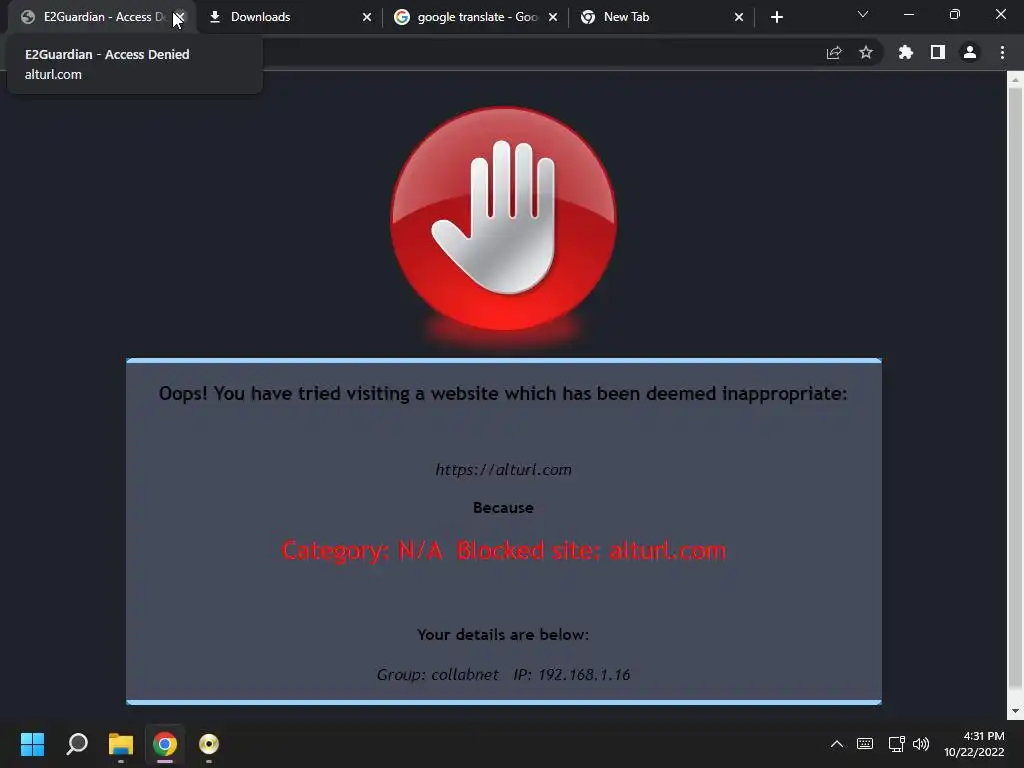Screen dimensions: 1024x768
Task: Click the 'Your details are below' text
Action: (504, 635)
